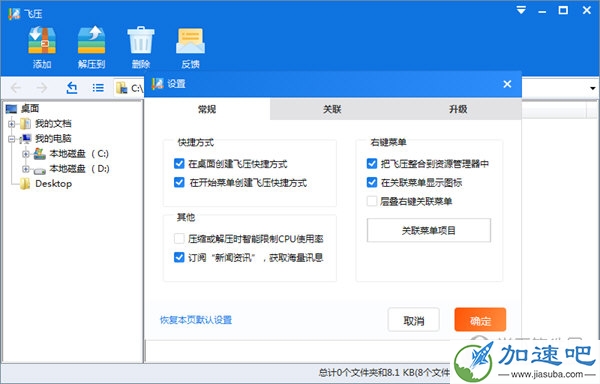The width and height of the screenshot is (600, 384).
Task: Go back with the left arrow
Action: 16,88
